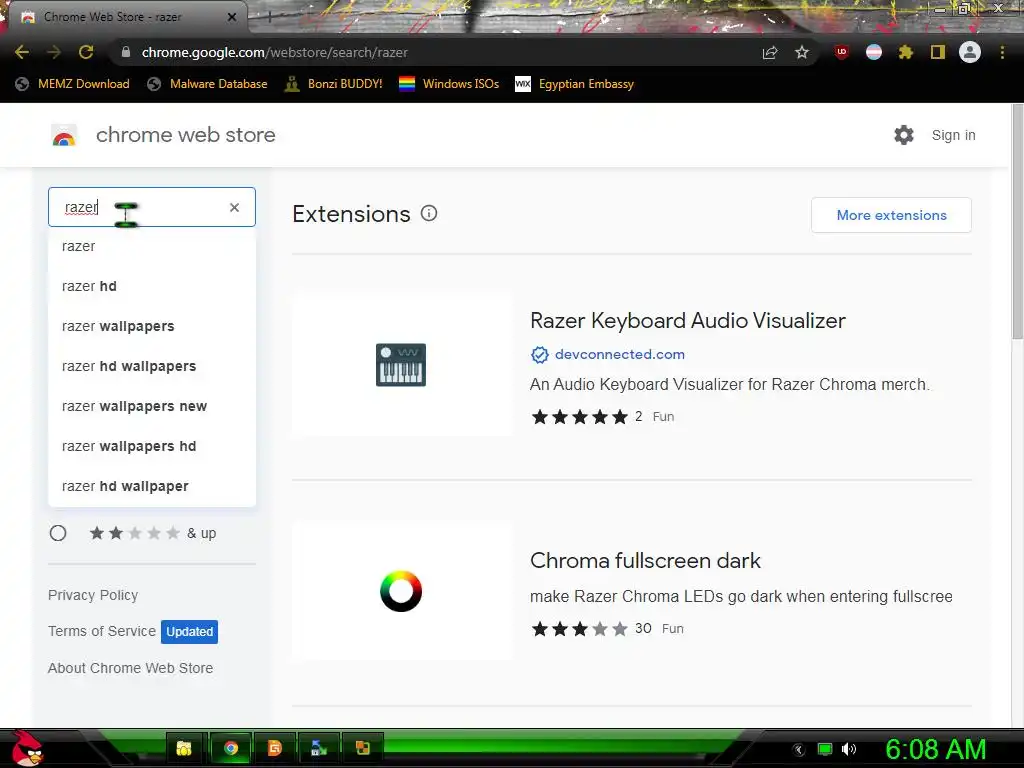Open the Egyptian Embassy bookmark

tap(575, 84)
